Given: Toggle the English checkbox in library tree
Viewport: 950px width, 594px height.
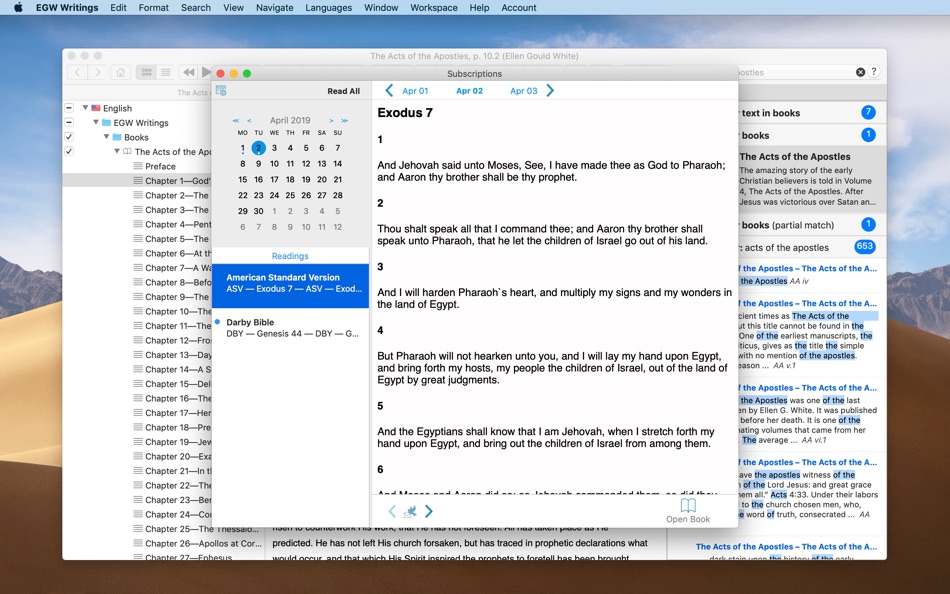Looking at the screenshot, I should 69,108.
